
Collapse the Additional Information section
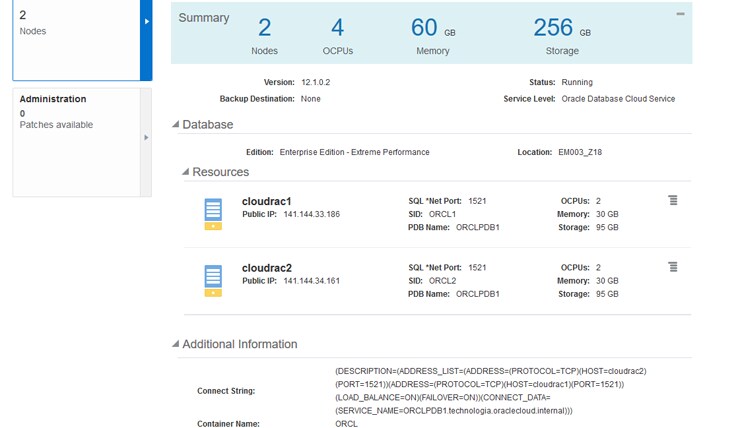[176, 344]
